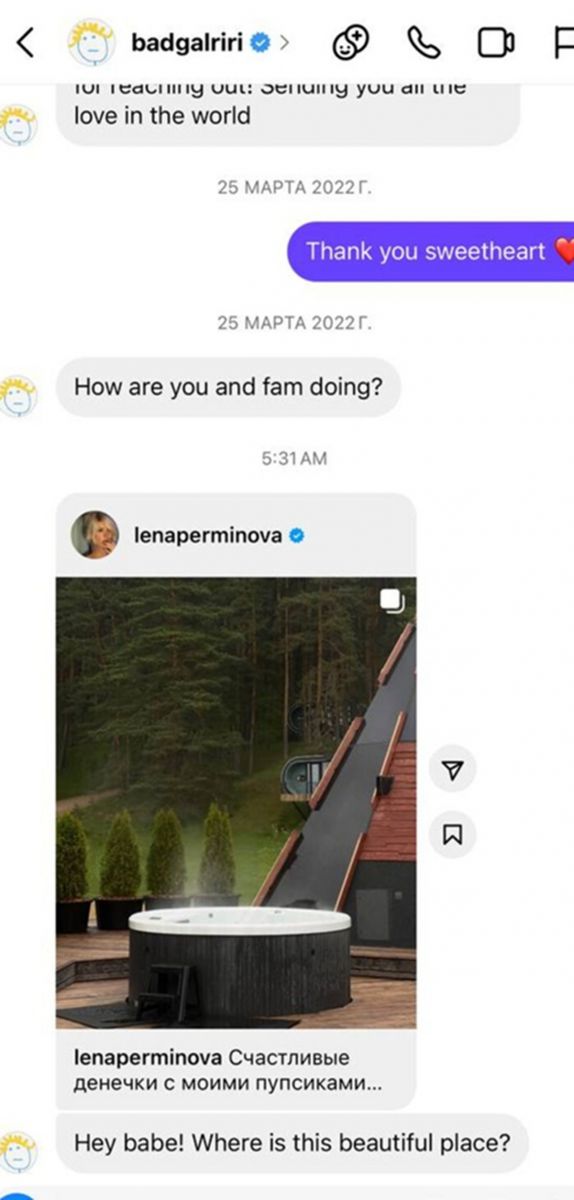Save shared post with bookmark icon

click(453, 834)
